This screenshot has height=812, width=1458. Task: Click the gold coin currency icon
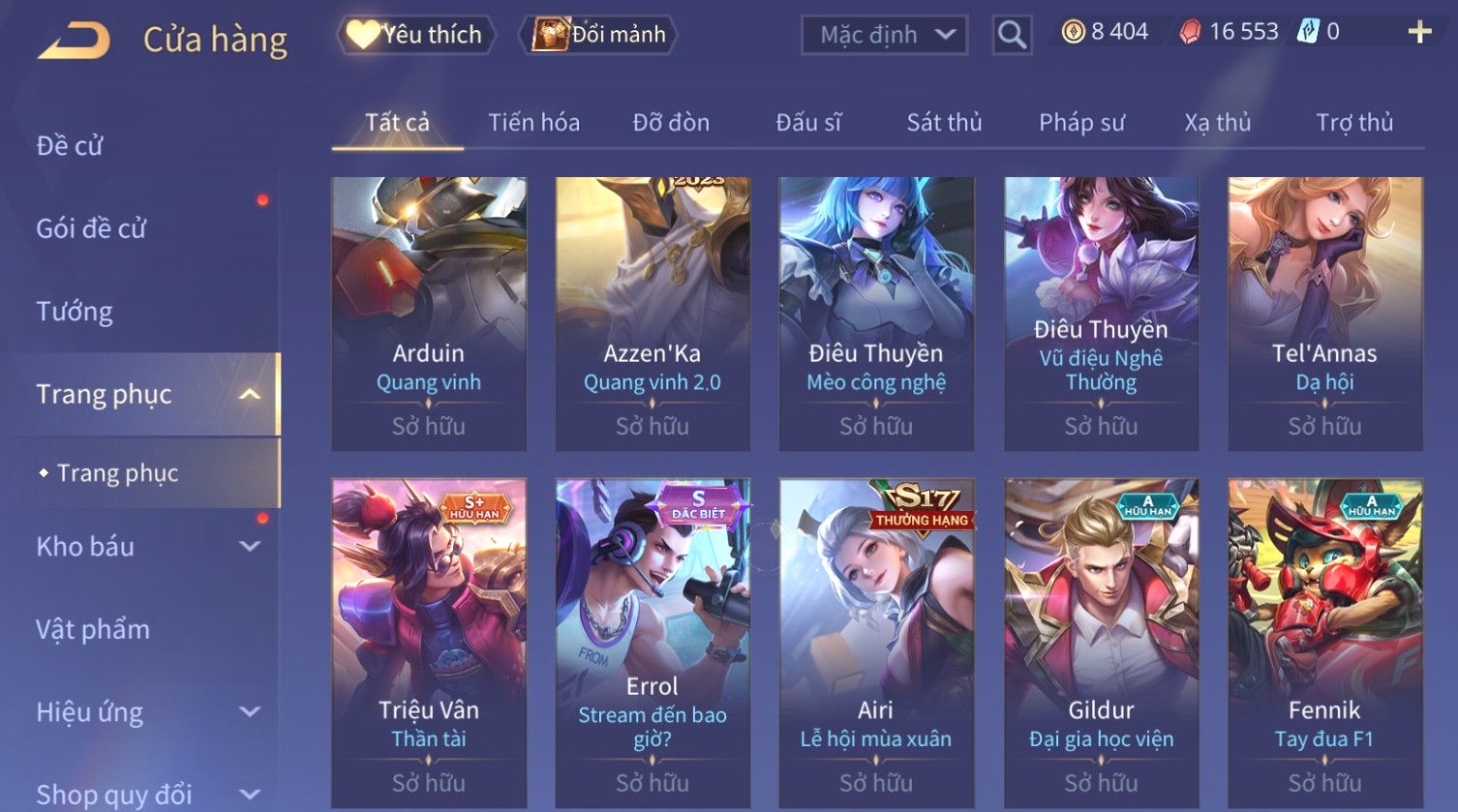click(x=1073, y=32)
